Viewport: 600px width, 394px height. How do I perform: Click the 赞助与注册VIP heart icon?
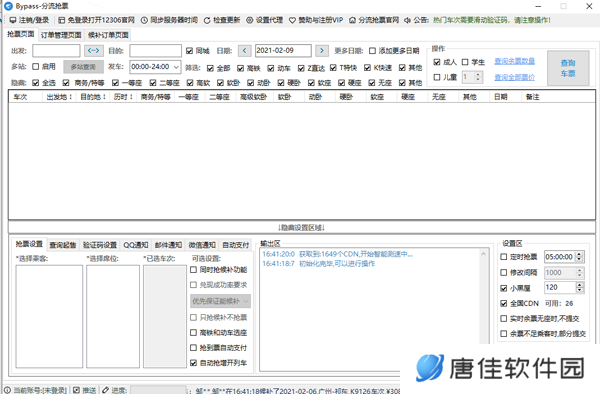pyautogui.click(x=292, y=20)
